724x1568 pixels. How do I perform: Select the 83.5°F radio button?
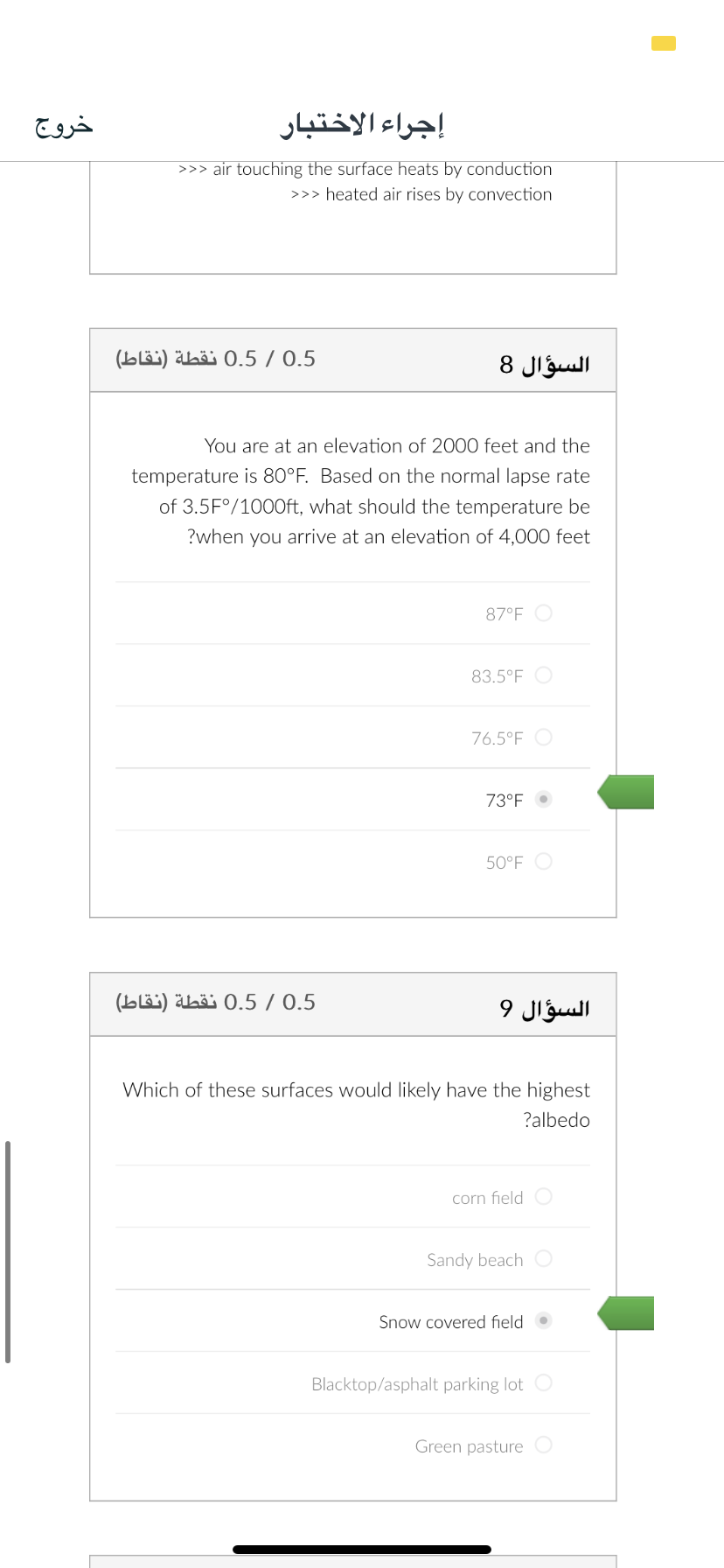pyautogui.click(x=543, y=675)
